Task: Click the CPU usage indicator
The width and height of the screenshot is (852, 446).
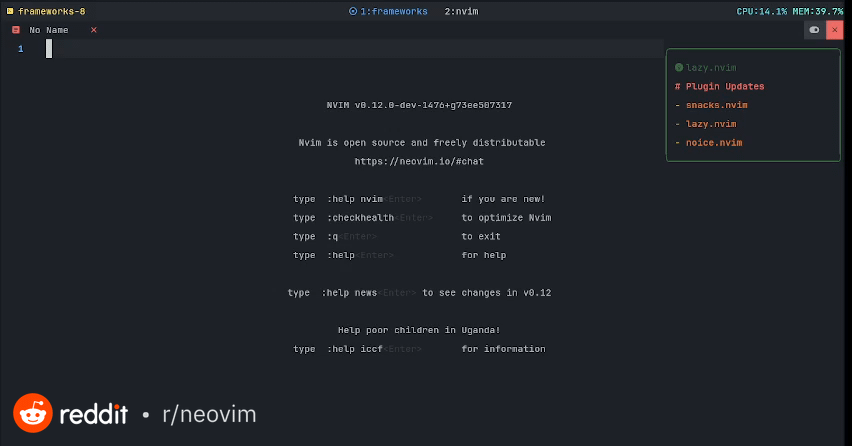Action: 762,11
